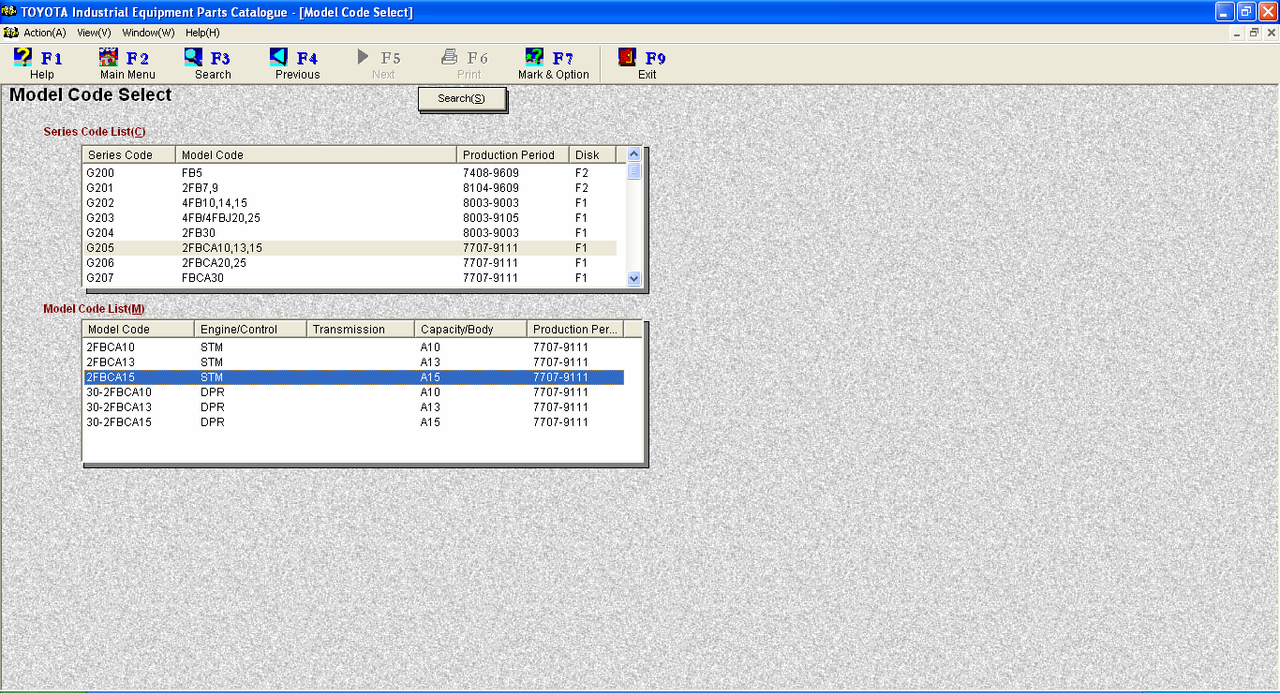Click the Search(S) button

462,99
